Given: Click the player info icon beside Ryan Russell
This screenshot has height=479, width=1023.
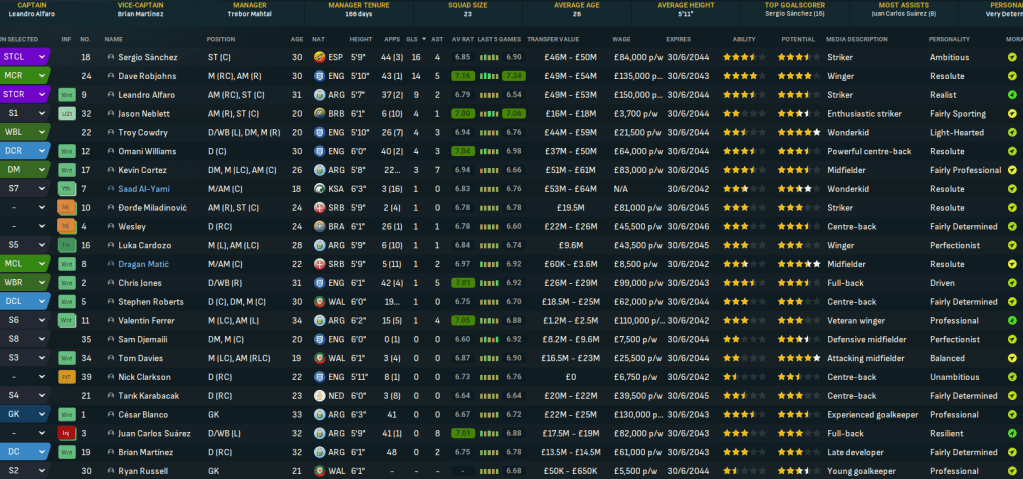Looking at the screenshot, I should 110,471.
